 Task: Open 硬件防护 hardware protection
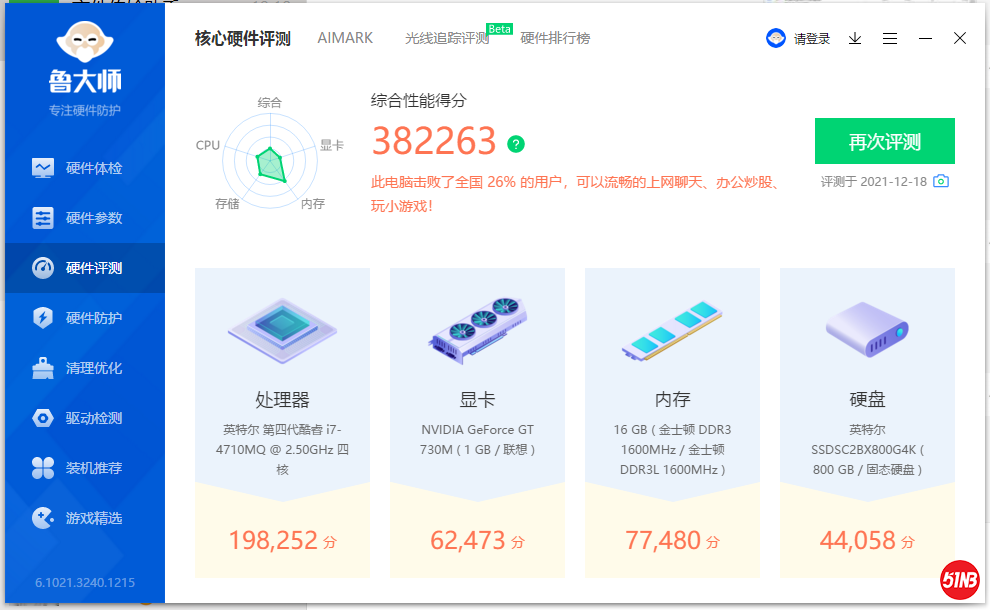pyautogui.click(x=85, y=318)
